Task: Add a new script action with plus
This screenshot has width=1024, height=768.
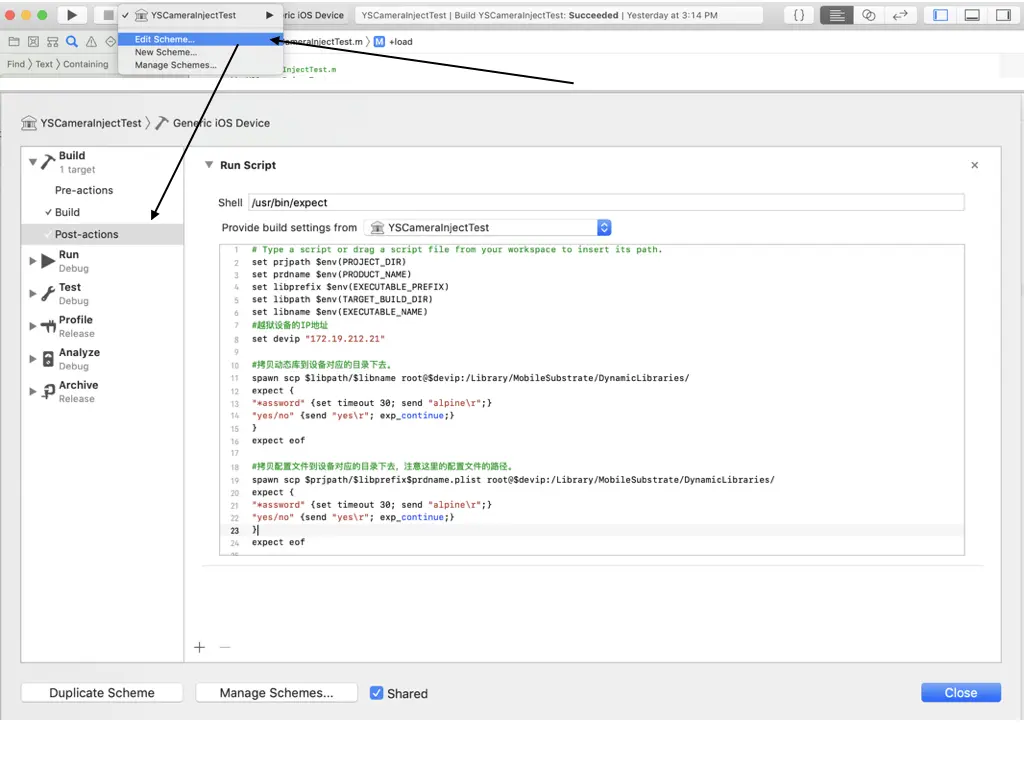Action: [200, 647]
